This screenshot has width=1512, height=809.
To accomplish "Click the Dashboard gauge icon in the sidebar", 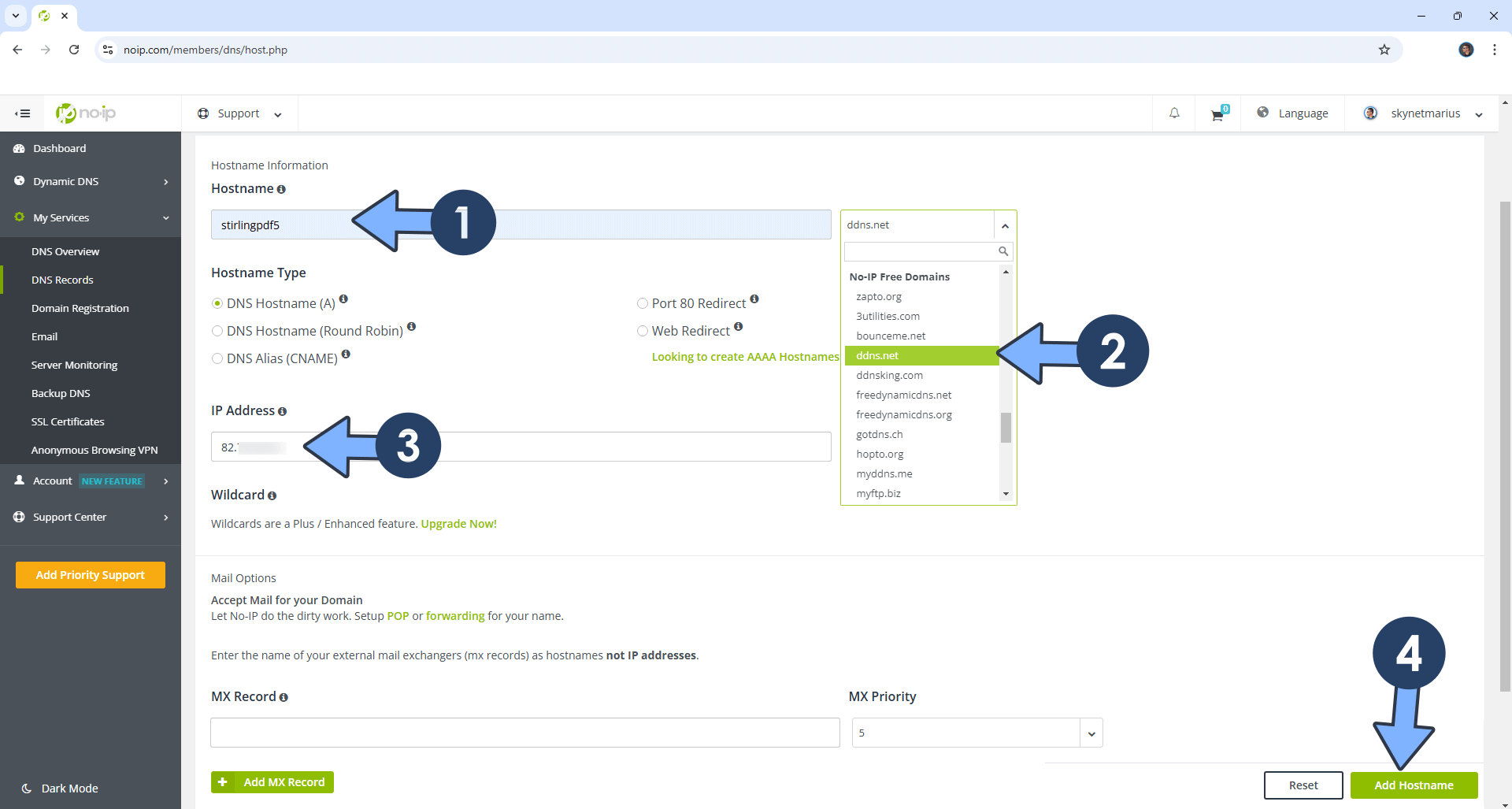I will (x=19, y=148).
